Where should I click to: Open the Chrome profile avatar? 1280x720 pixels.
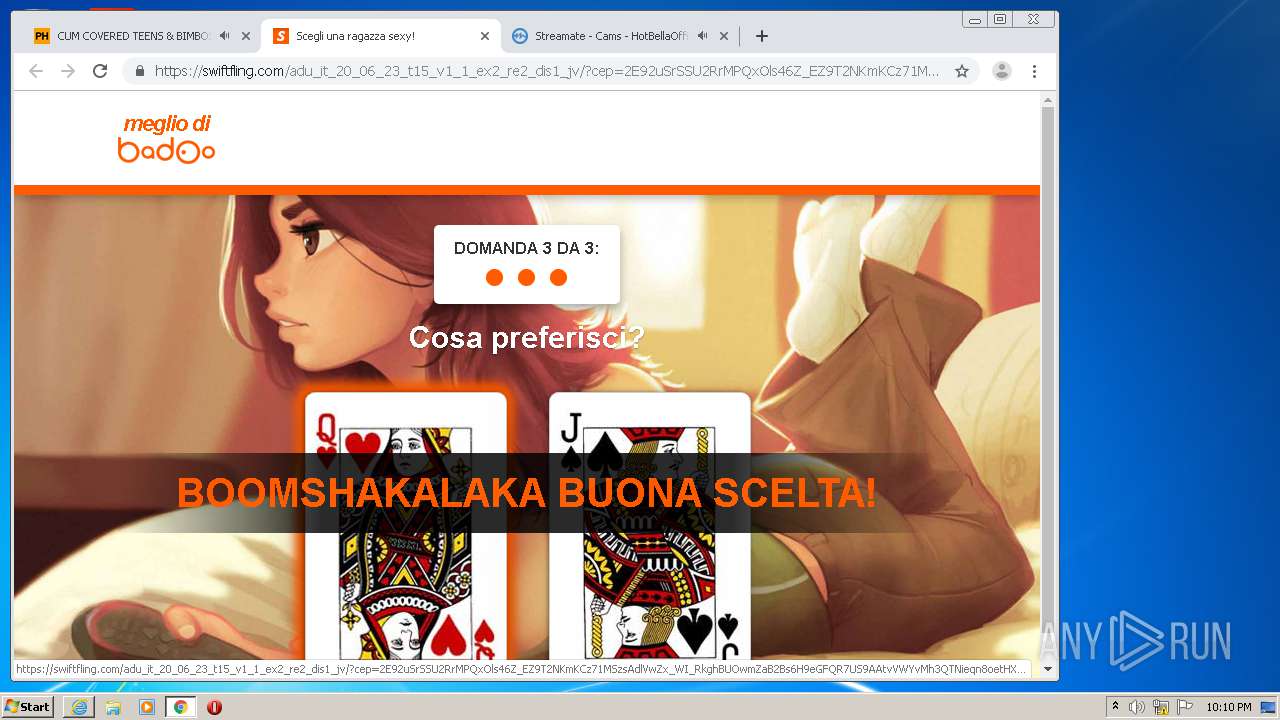1002,71
